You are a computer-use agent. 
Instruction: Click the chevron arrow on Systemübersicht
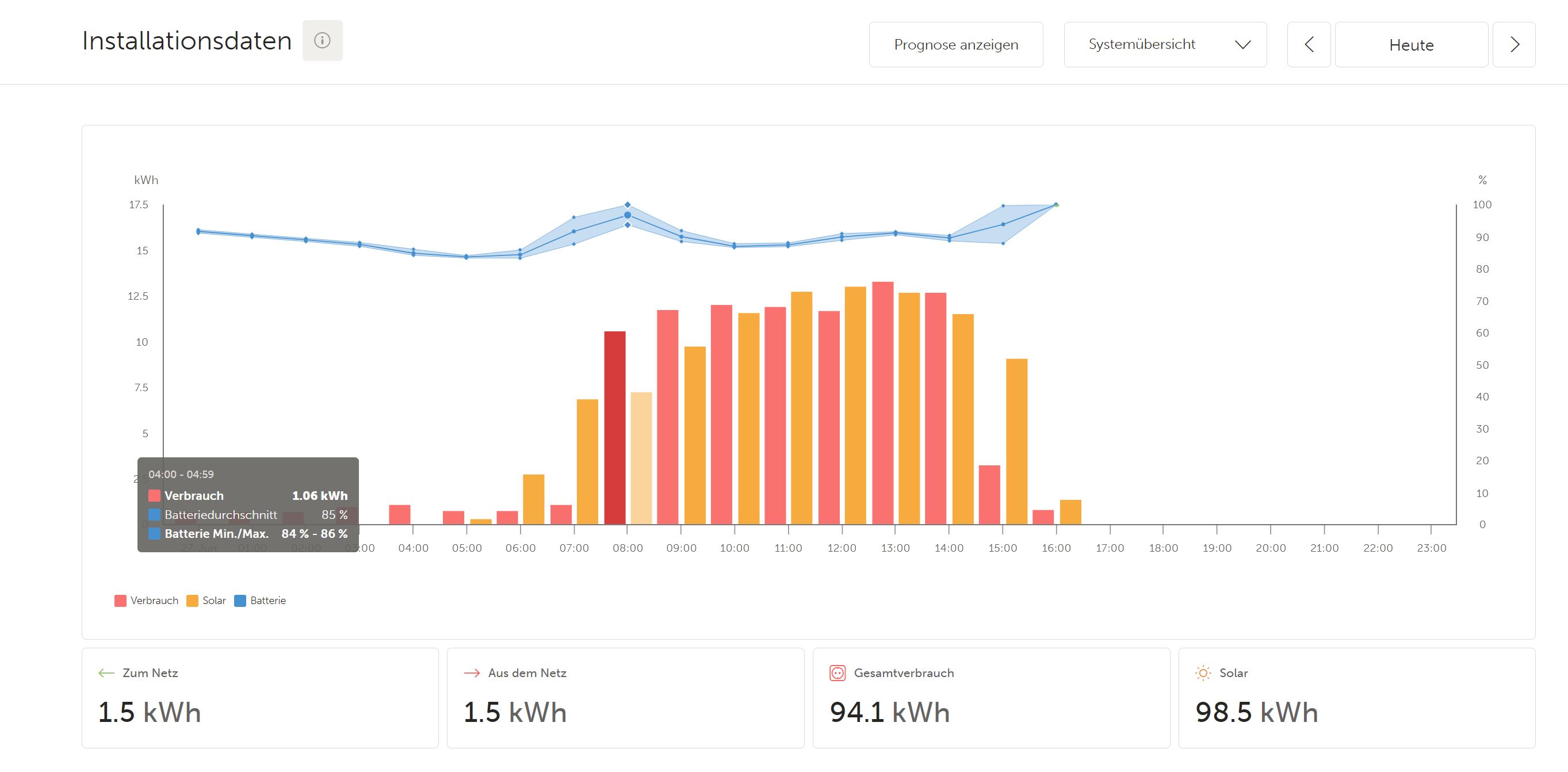[x=1242, y=44]
